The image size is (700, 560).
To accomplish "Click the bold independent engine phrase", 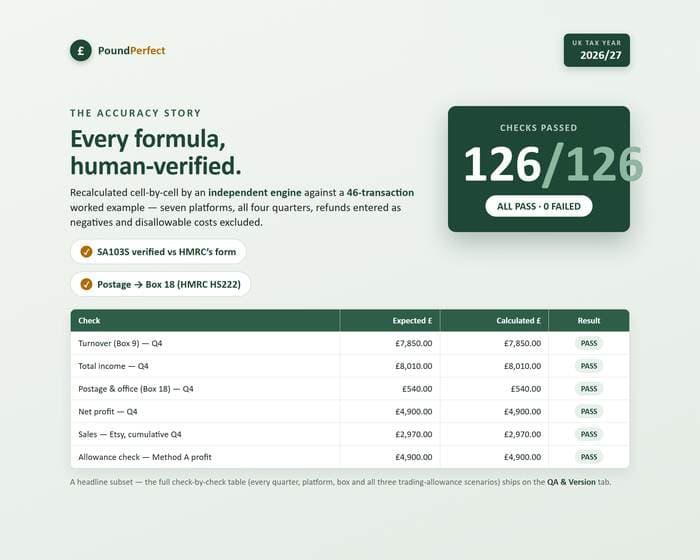I will pos(255,192).
